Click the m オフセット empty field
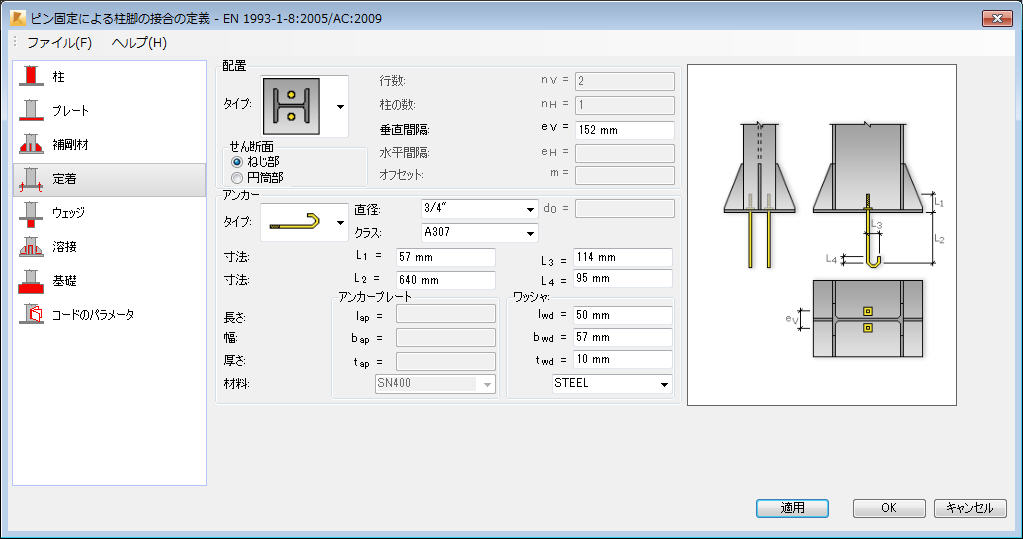 point(624,175)
